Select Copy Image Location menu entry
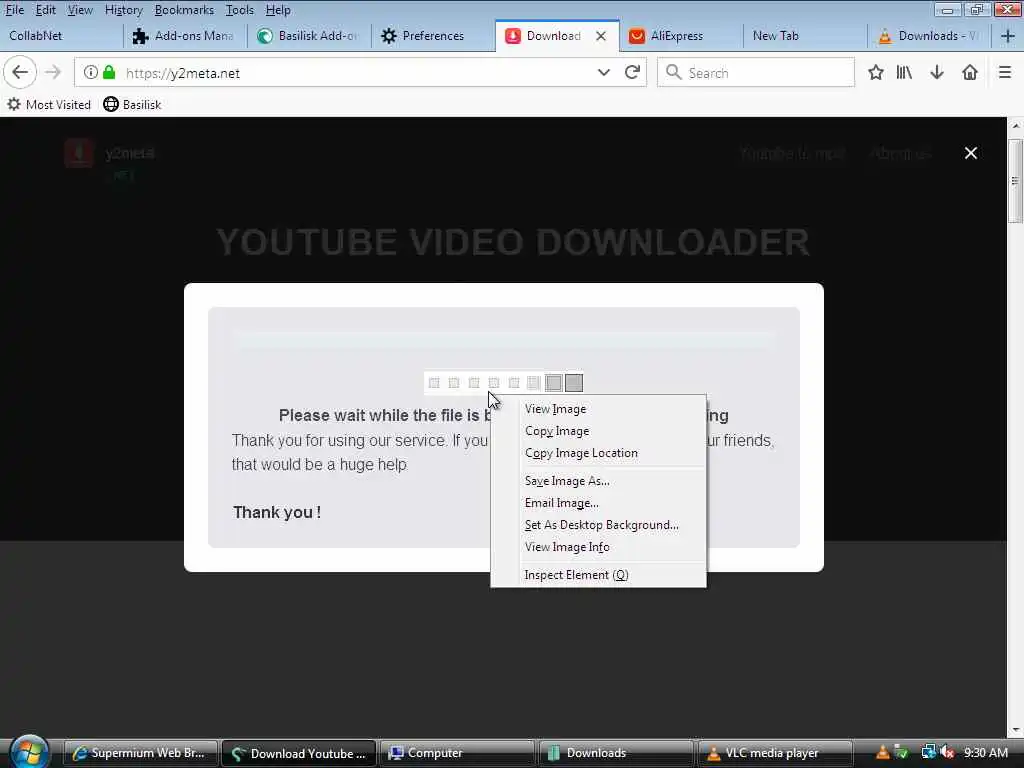Screen dimensions: 1024x768 (599, 453)
